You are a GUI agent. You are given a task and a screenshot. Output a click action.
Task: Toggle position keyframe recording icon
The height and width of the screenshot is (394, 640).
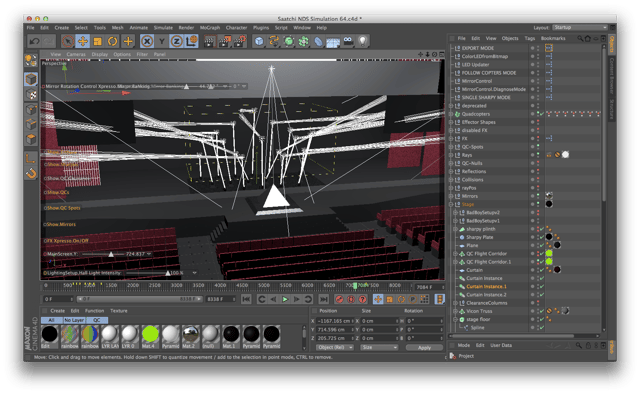(x=378, y=299)
